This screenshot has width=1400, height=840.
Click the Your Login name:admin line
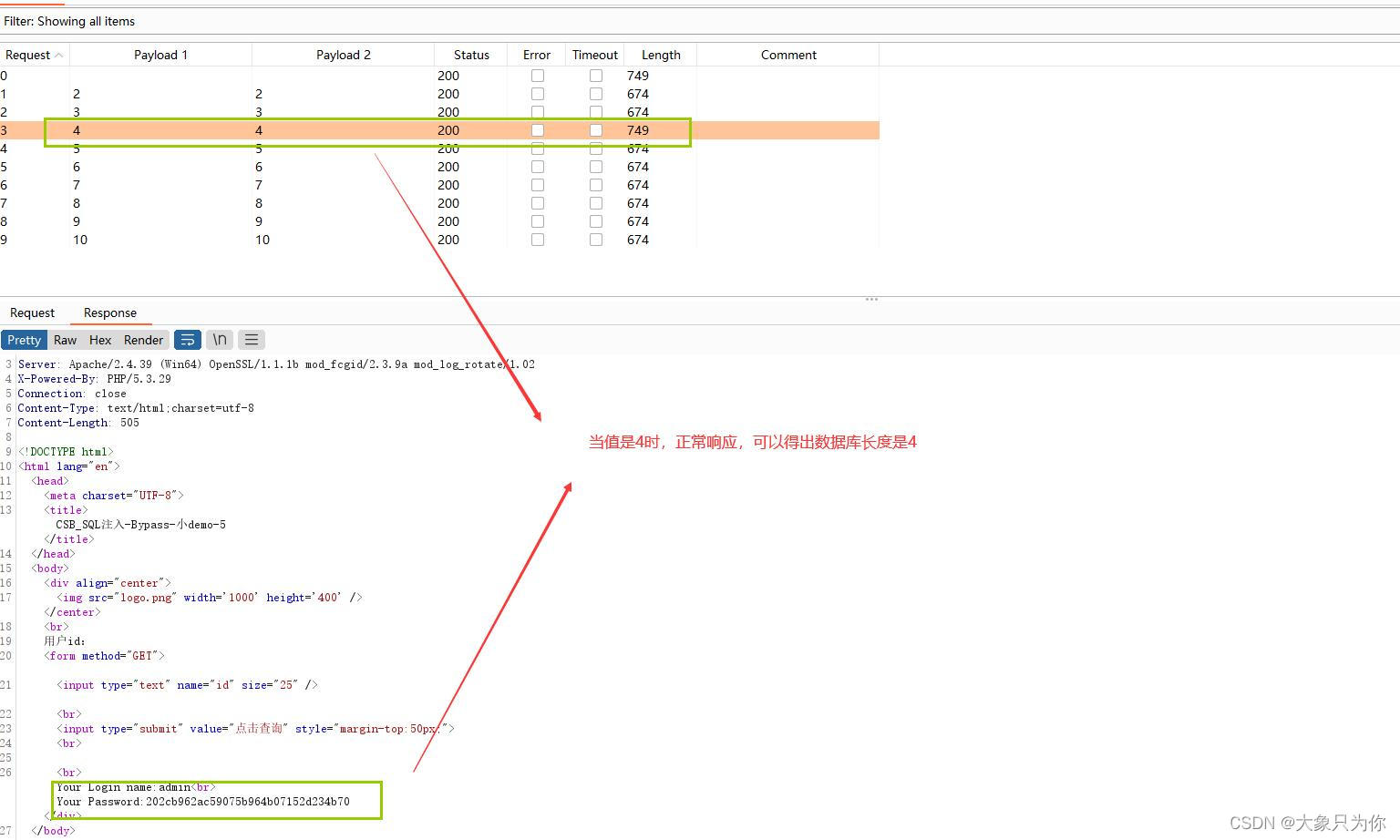pos(136,787)
